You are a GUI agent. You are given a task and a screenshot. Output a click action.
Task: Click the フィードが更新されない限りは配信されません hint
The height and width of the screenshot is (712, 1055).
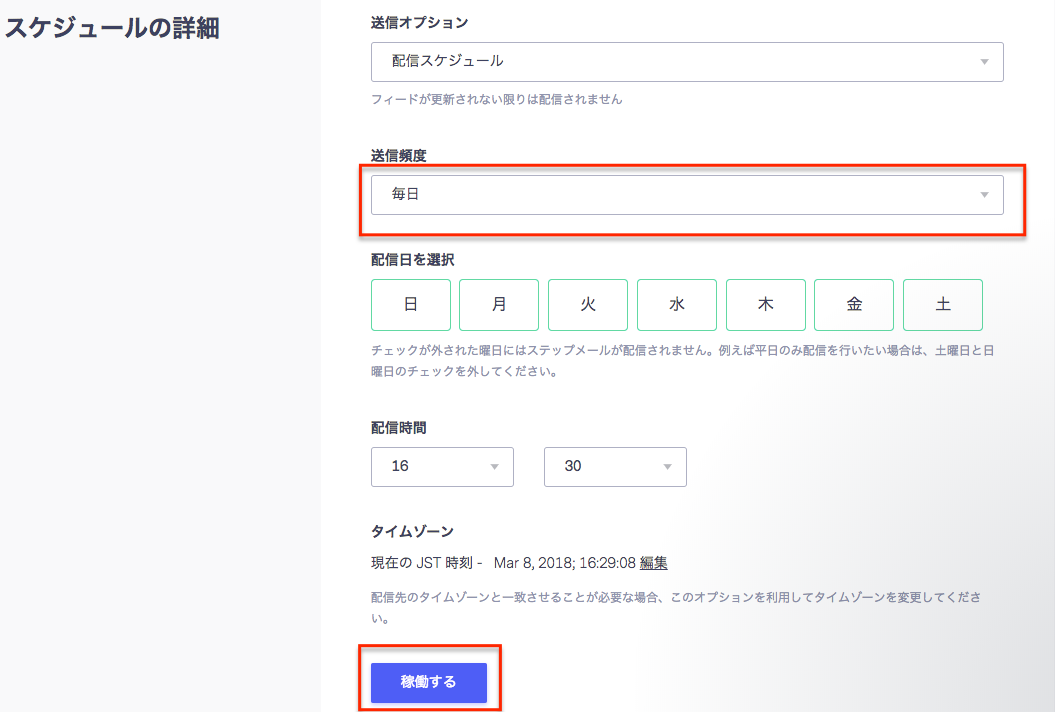point(497,99)
